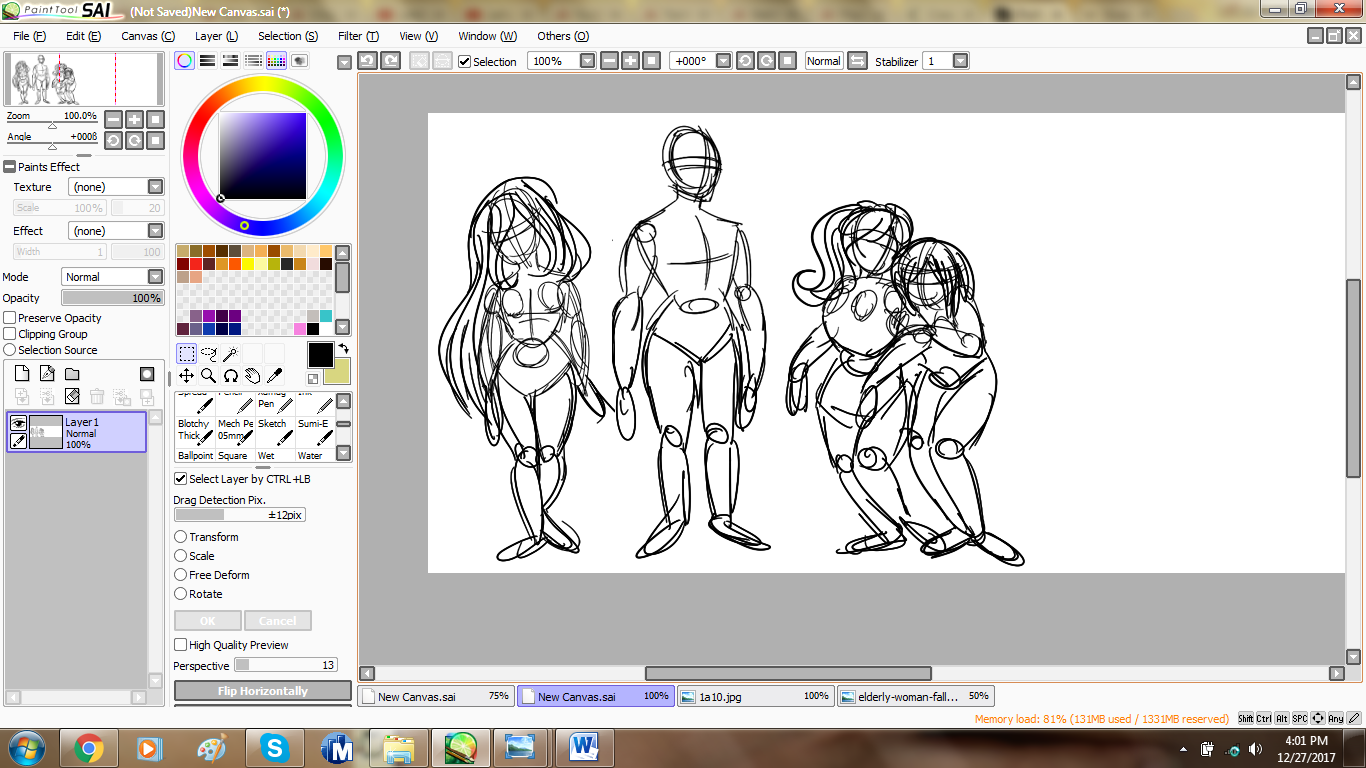Switch to the 1a10.jpg canvas tab
1366x768 pixels.
click(756, 696)
